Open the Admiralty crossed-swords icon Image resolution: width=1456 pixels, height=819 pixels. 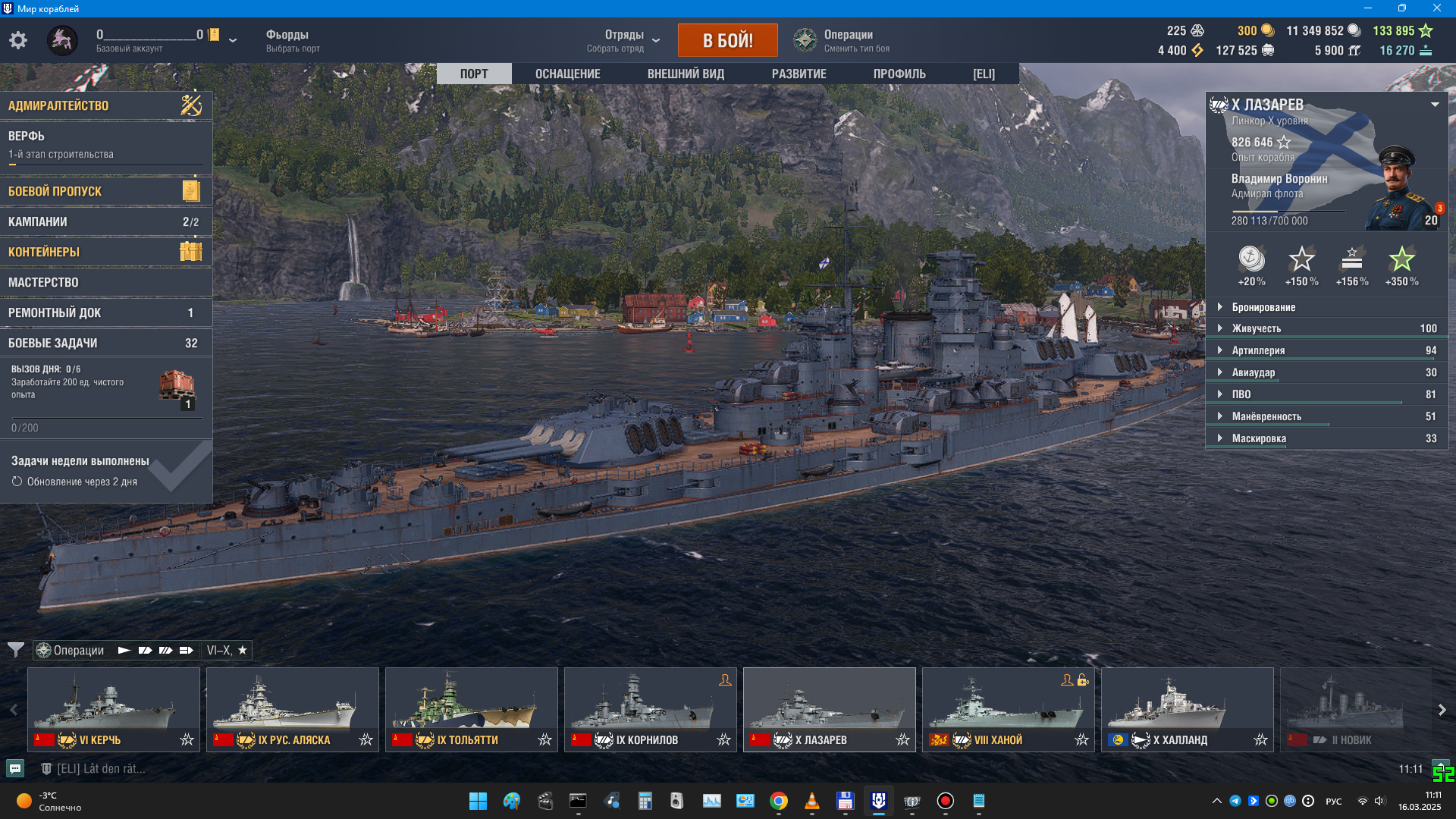191,105
